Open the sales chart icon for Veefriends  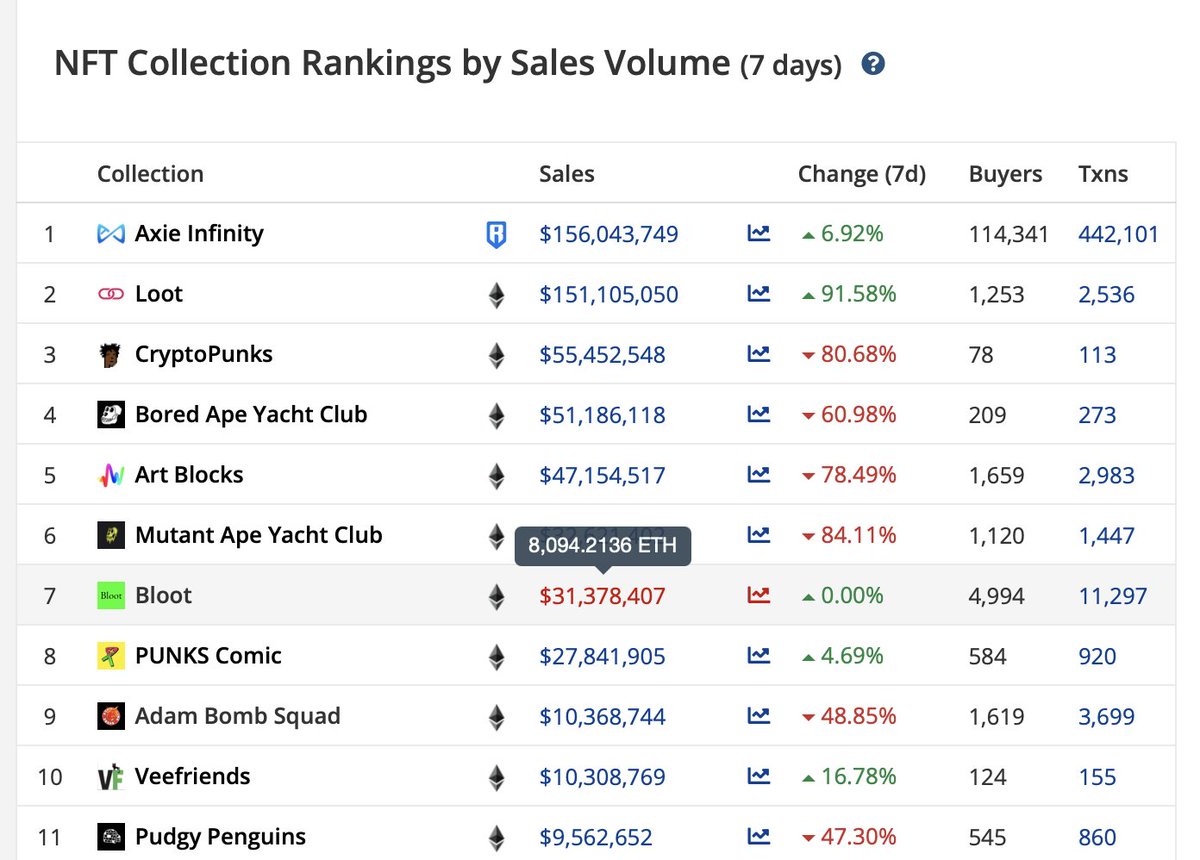coord(759,776)
